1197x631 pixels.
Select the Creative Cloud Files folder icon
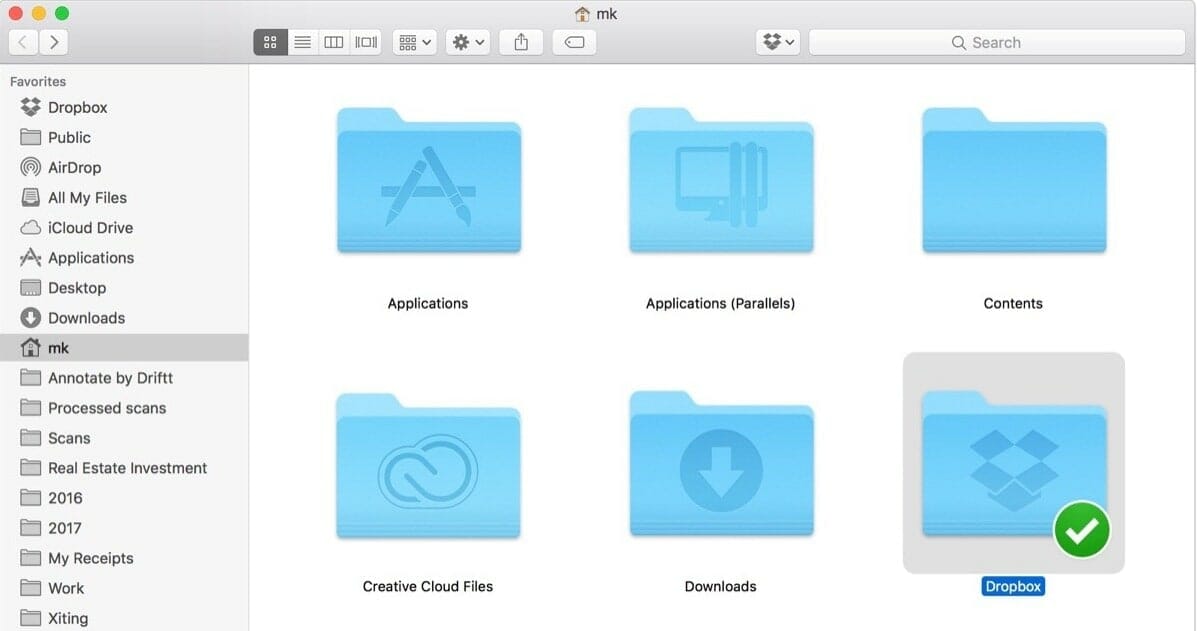(428, 465)
